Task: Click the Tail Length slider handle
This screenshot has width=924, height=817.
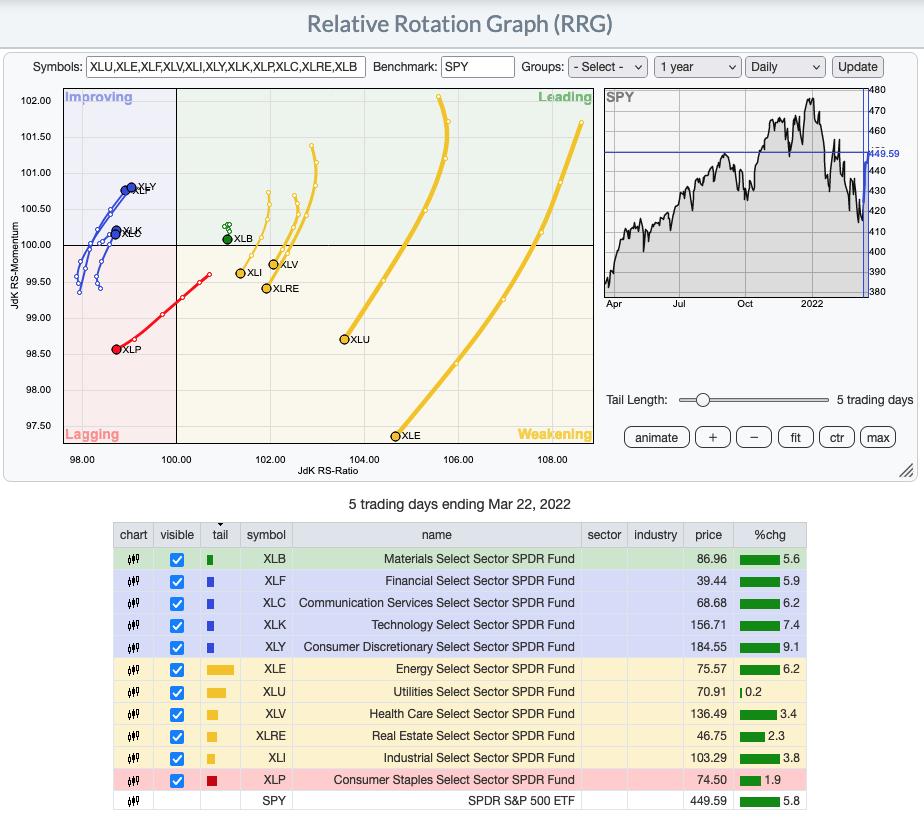Action: 702,400
